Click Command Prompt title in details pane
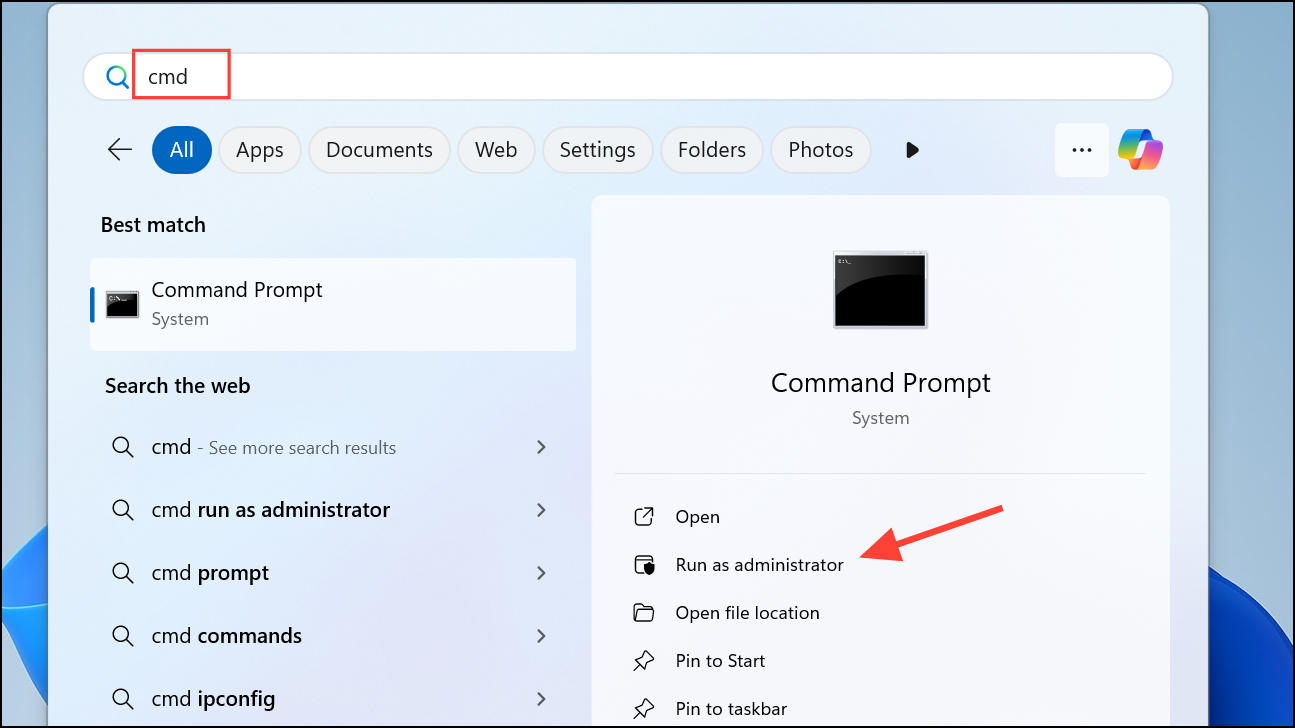Screen dimensions: 1295x728 (x=881, y=383)
